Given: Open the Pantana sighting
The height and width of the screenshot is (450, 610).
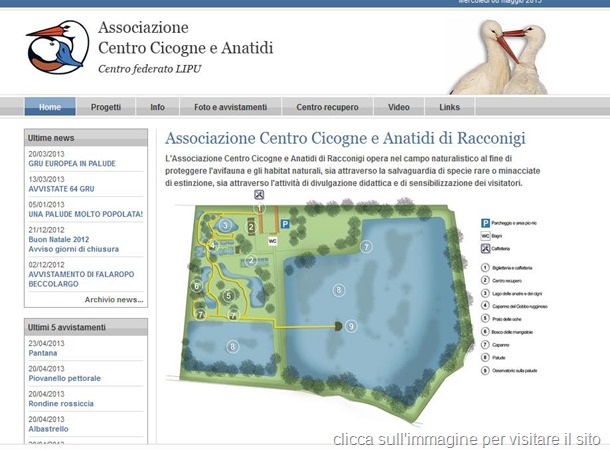Looking at the screenshot, I should coord(43,353).
